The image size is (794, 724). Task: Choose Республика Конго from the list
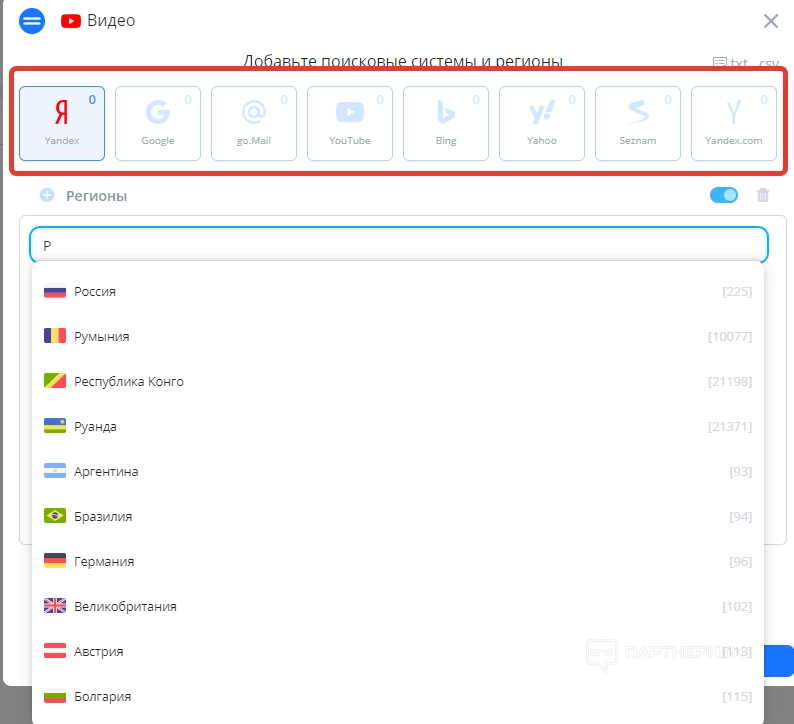tap(398, 381)
